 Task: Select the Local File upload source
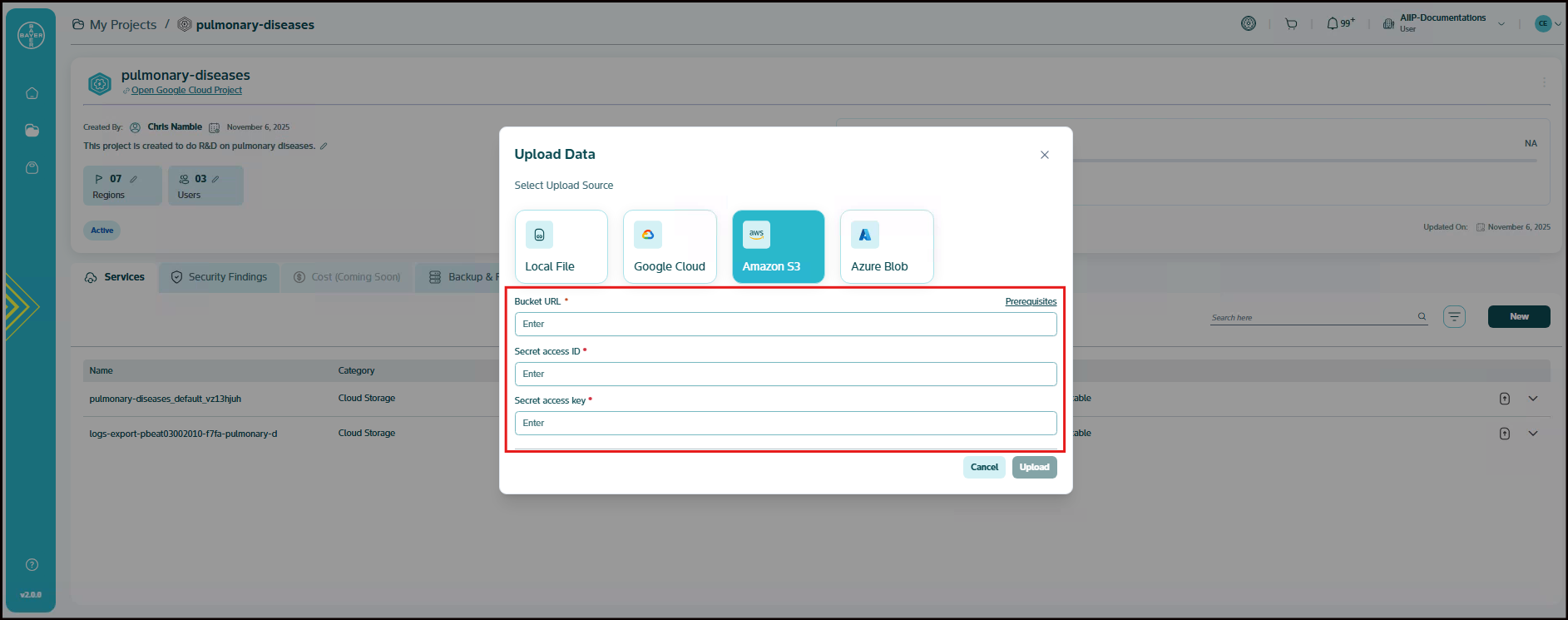click(561, 246)
